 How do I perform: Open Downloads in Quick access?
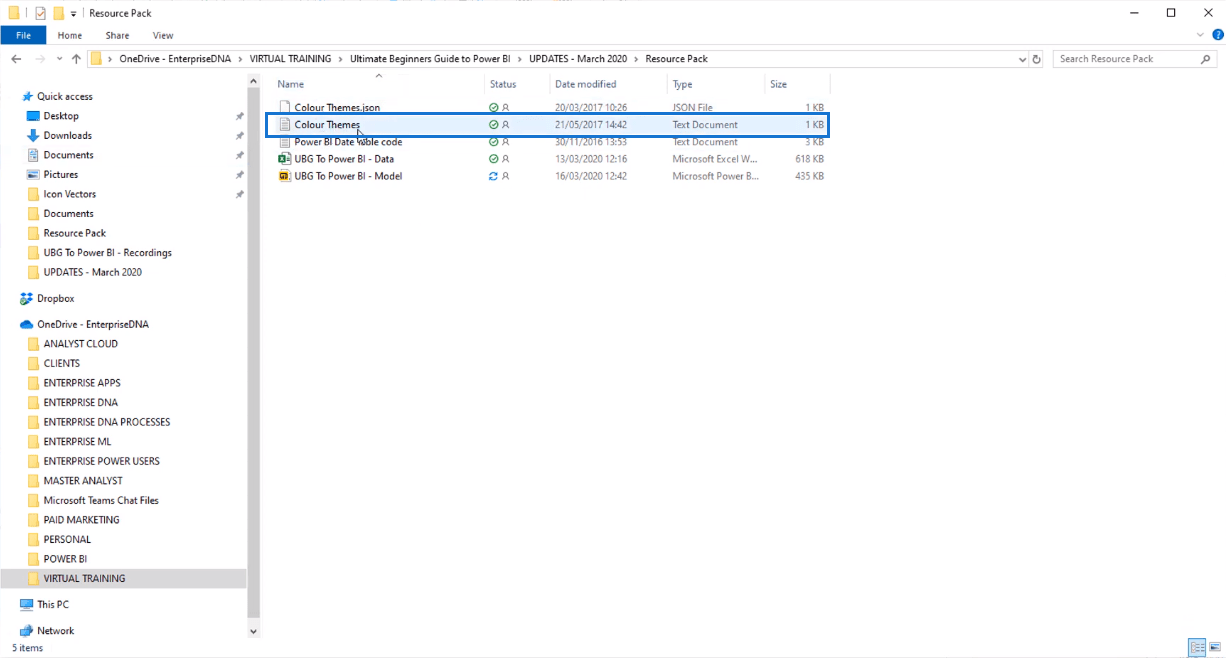point(67,135)
